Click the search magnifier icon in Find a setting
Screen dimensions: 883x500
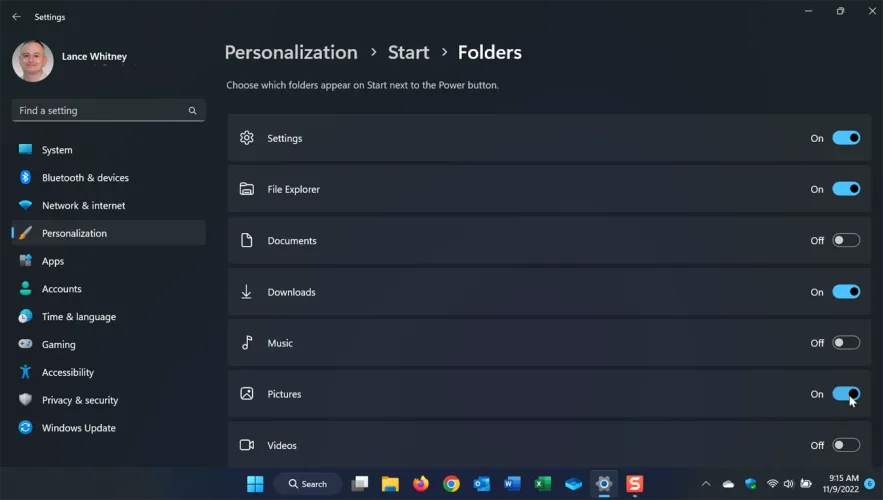[x=193, y=111]
